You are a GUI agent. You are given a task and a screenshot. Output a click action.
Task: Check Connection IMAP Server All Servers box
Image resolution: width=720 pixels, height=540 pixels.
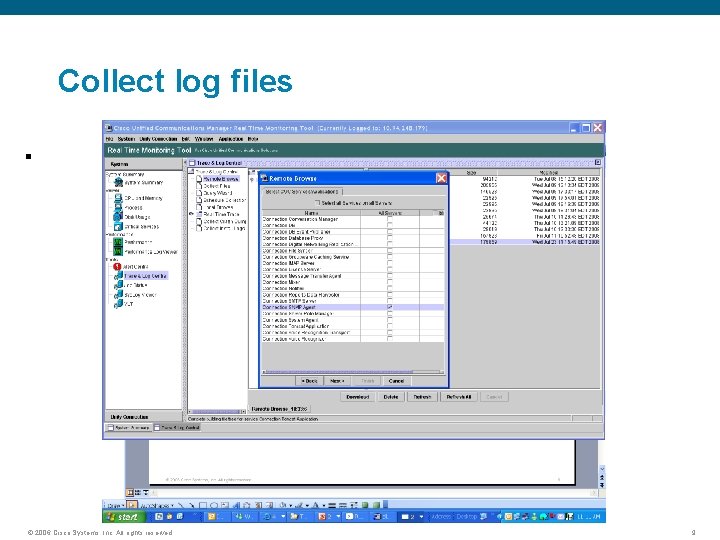point(390,264)
